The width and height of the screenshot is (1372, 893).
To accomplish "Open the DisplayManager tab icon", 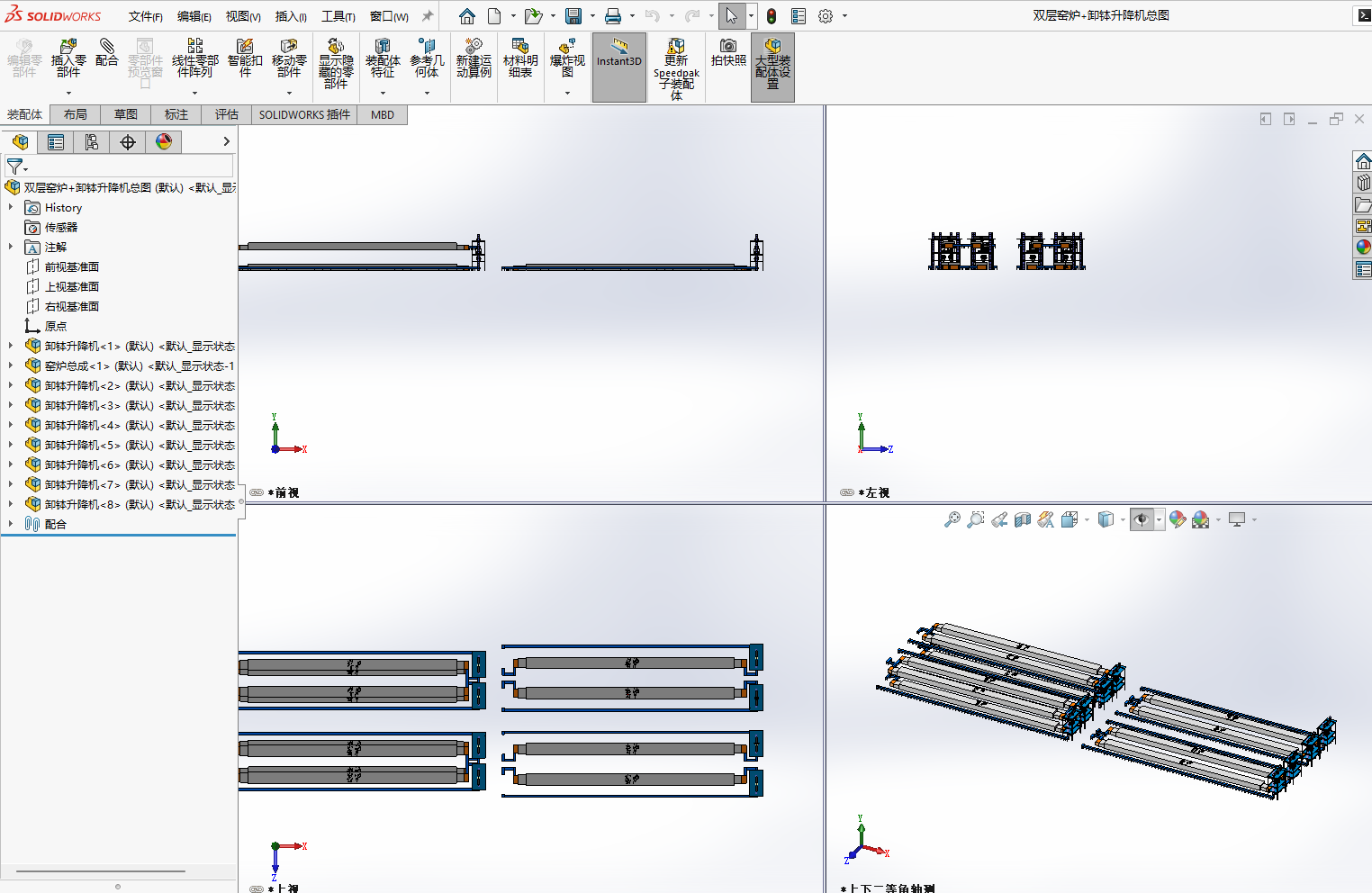I will 164,142.
